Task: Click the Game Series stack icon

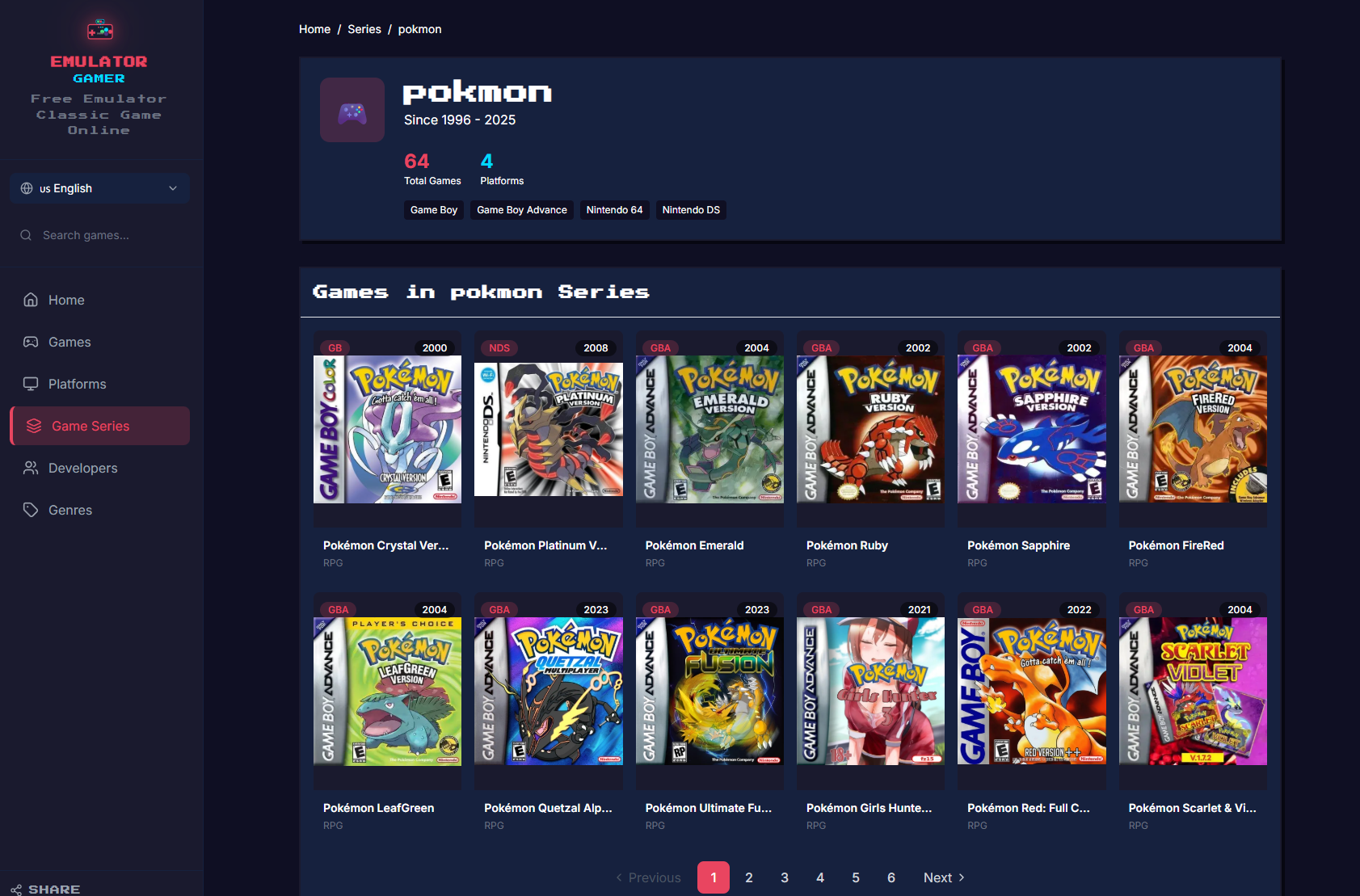Action: pyautogui.click(x=33, y=426)
